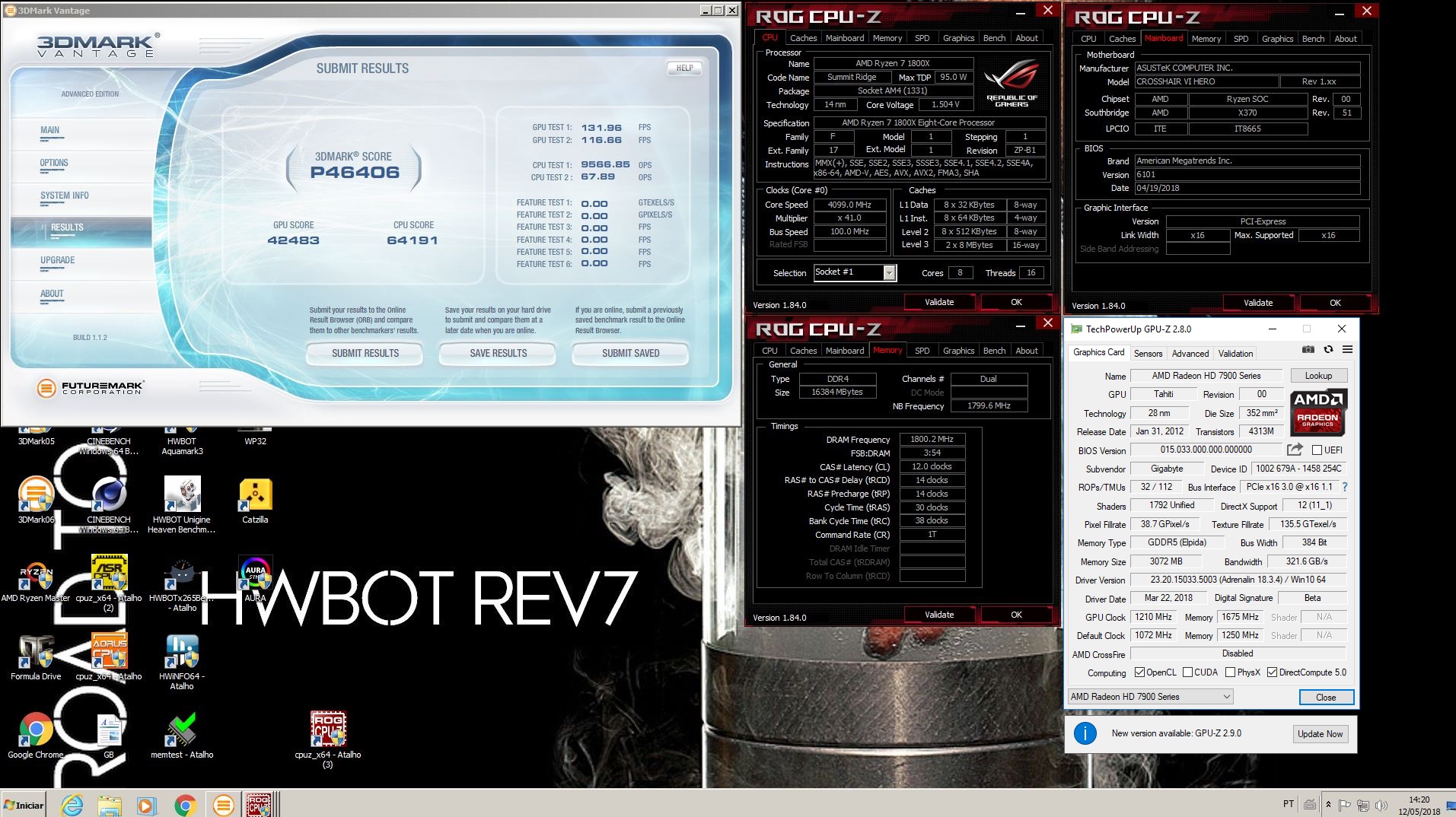Toggle the UEFI checkbox in GPU-Z
The image size is (1456, 817).
coord(1317,450)
